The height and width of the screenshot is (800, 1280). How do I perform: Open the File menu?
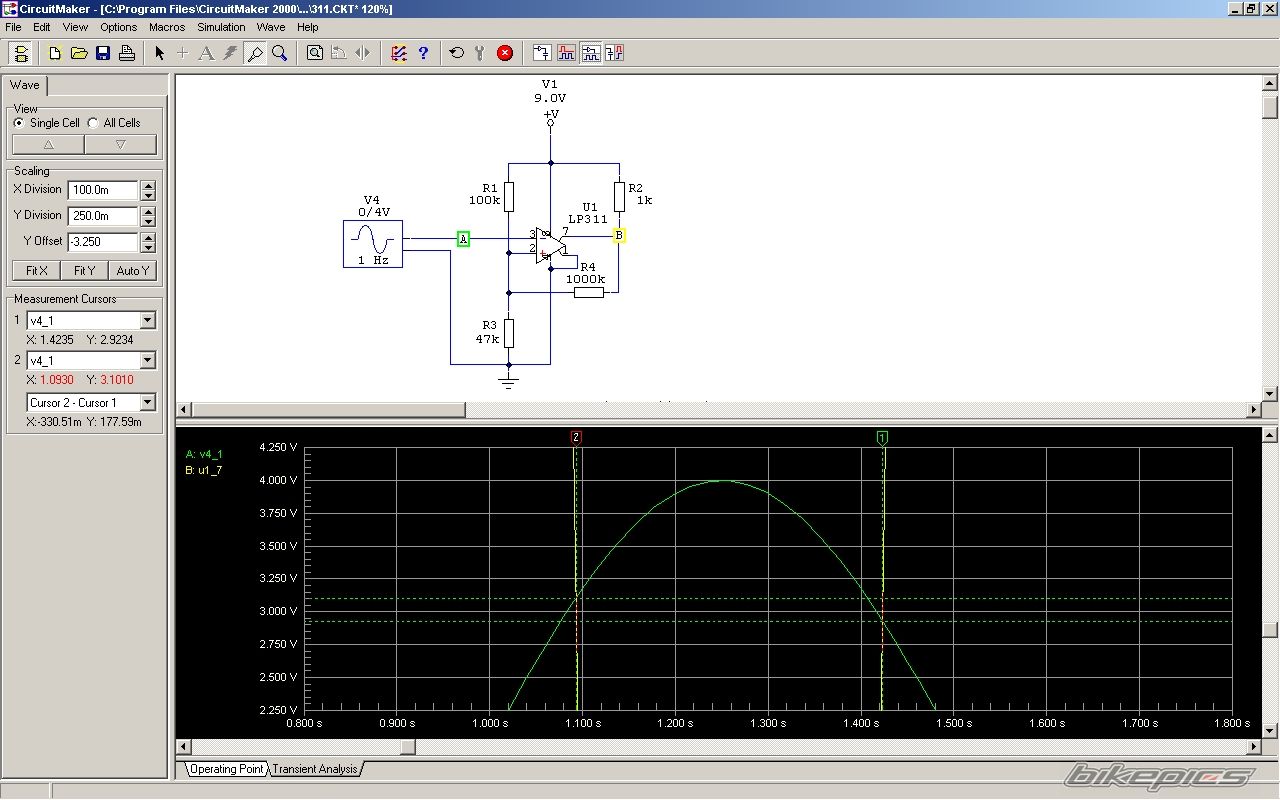pyautogui.click(x=13, y=27)
